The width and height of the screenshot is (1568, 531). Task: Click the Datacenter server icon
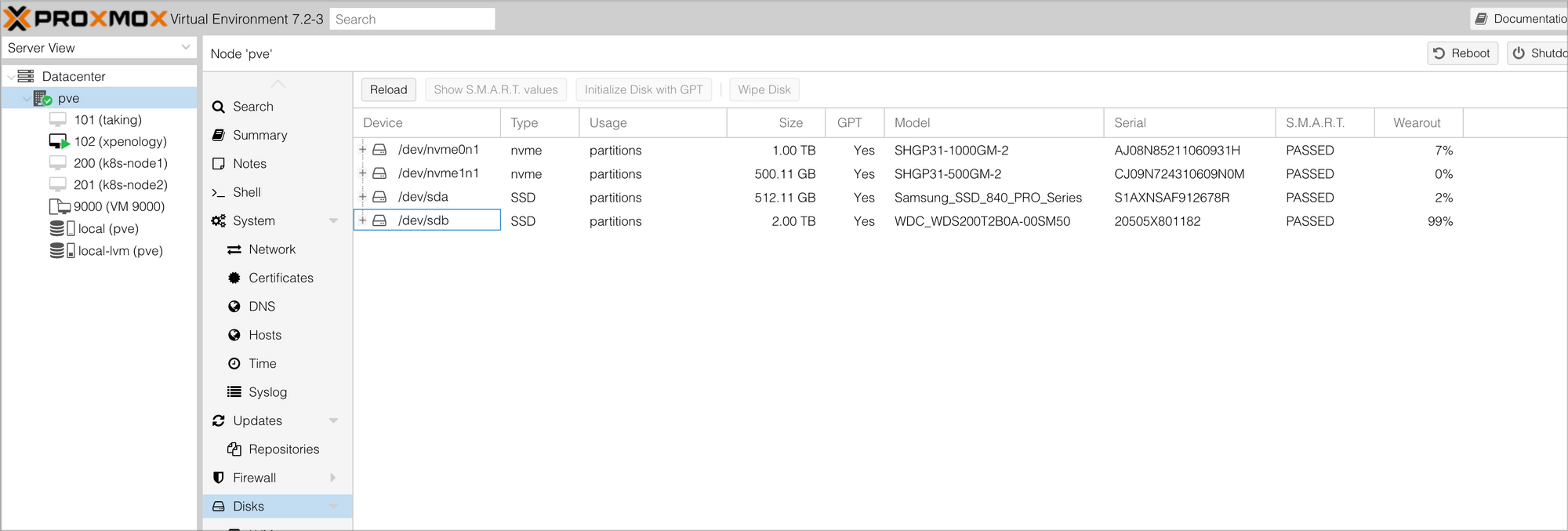[26, 76]
